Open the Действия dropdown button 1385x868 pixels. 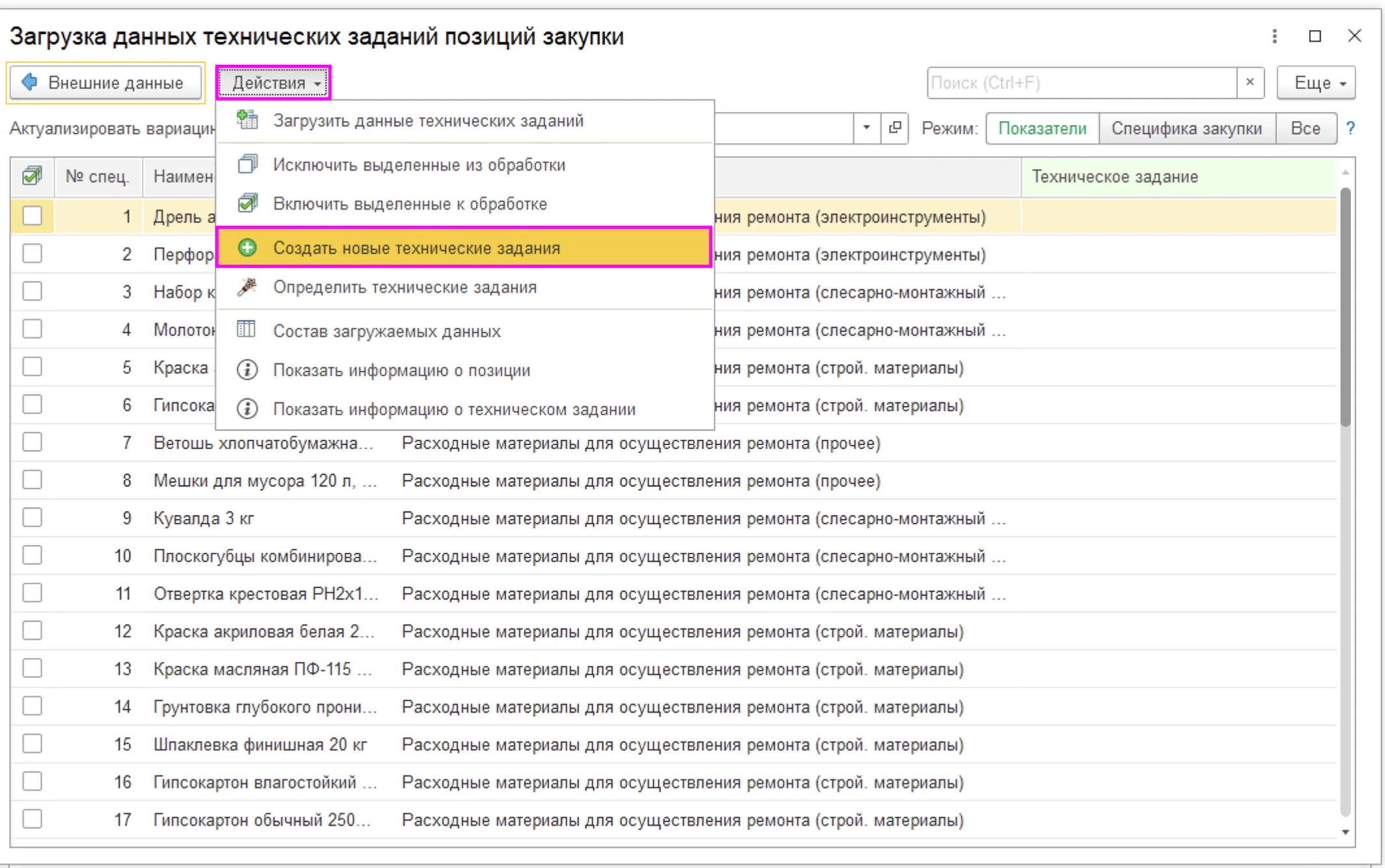tap(273, 83)
